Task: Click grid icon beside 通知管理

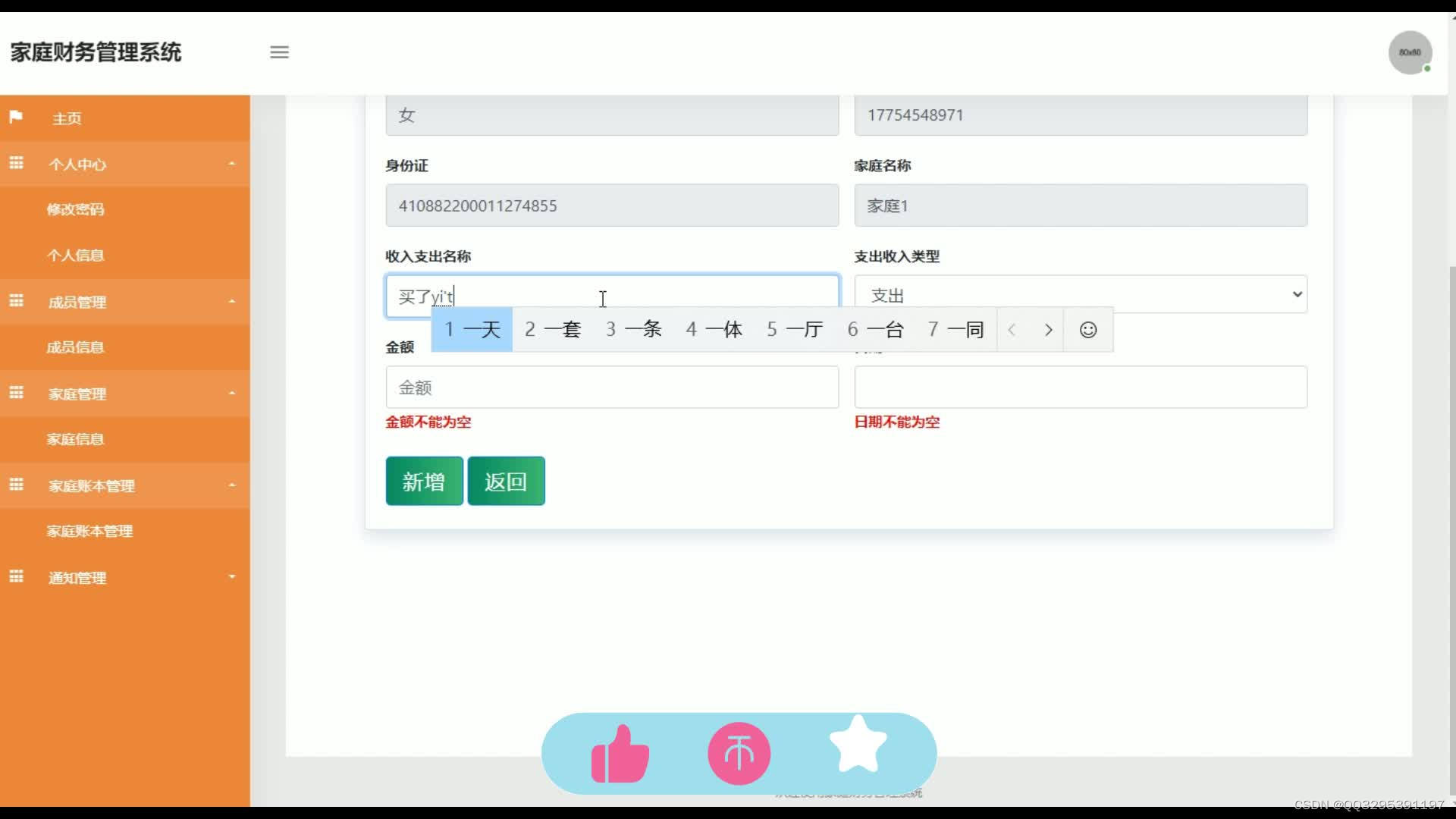Action: click(x=16, y=576)
